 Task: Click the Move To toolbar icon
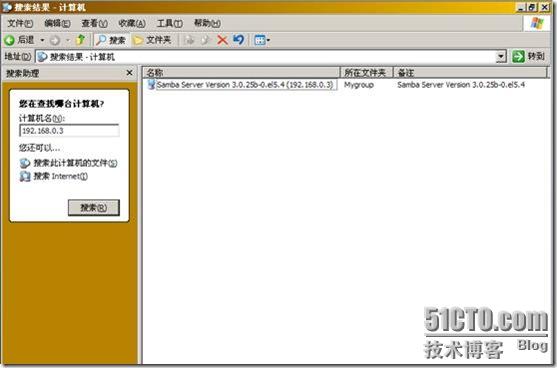point(189,40)
